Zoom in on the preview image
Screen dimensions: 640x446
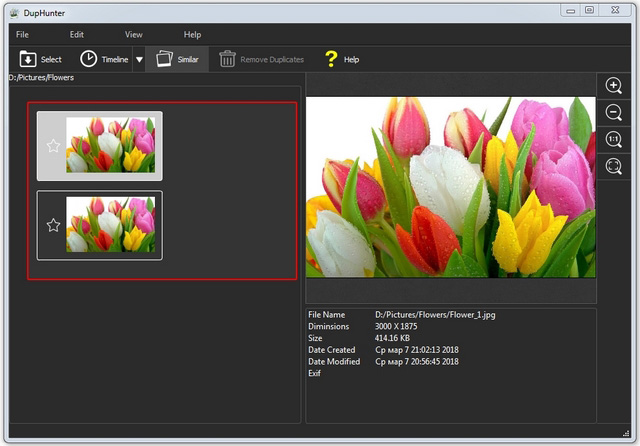tap(614, 86)
